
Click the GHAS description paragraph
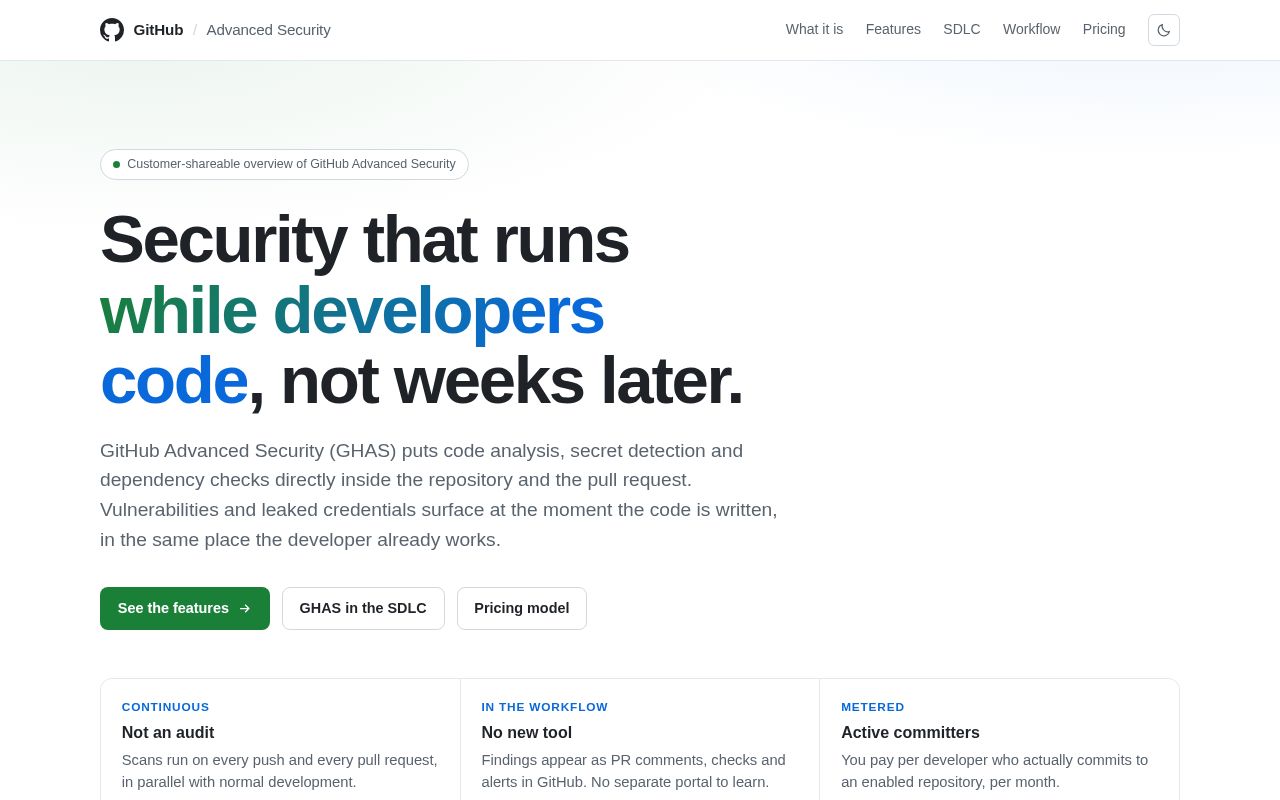pyautogui.click(x=439, y=495)
